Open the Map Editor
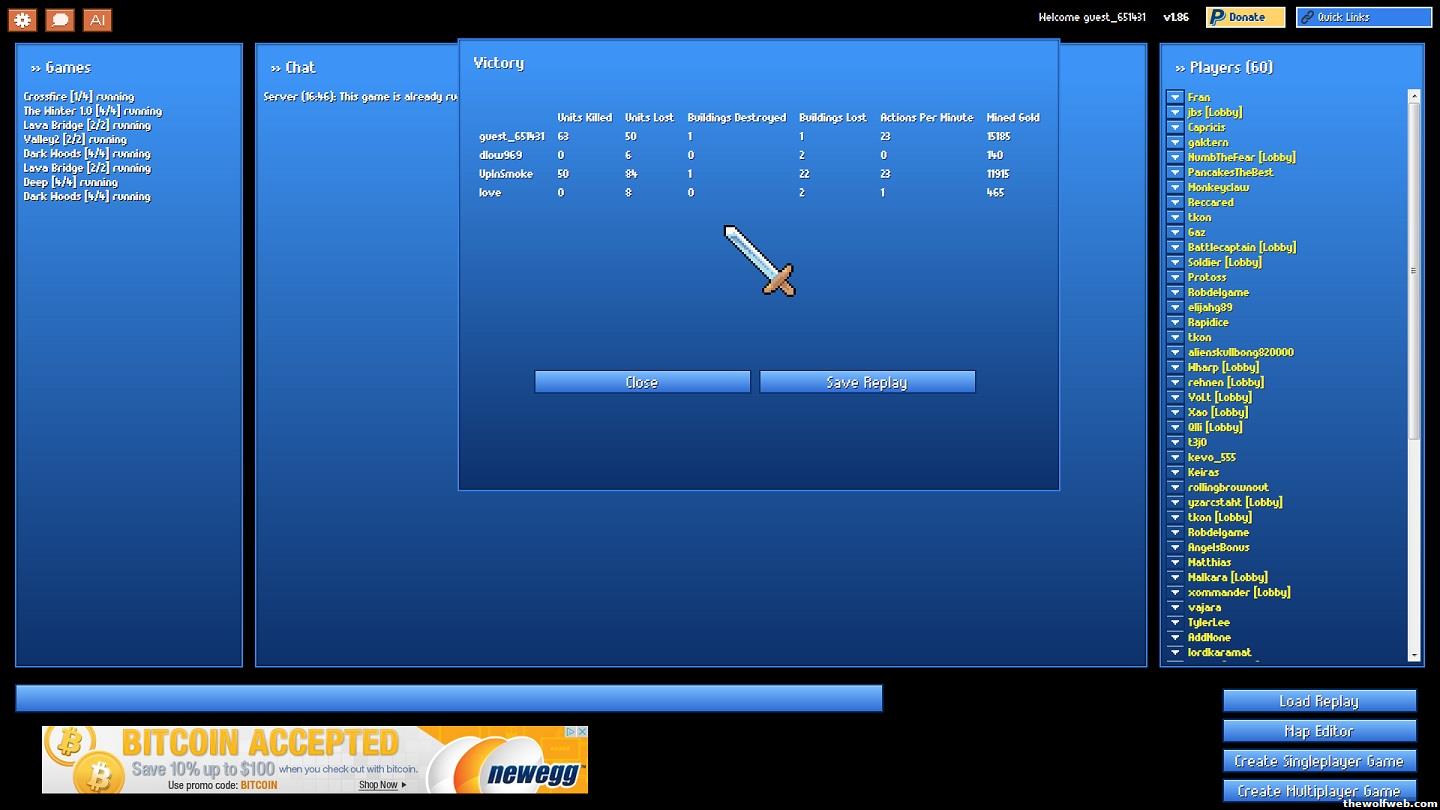The image size is (1440, 810). [x=1319, y=731]
